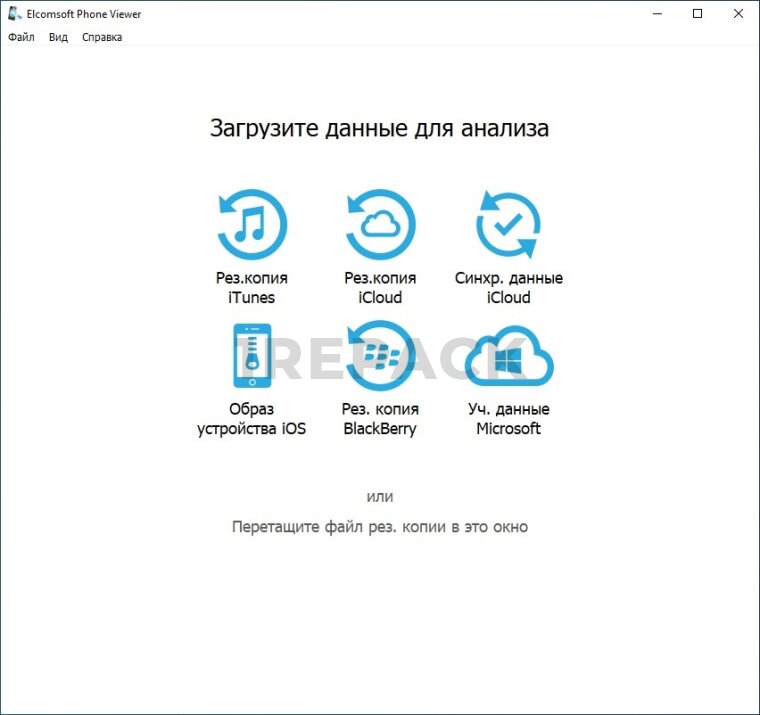Maximize the Elcomsoft Phone Viewer window
Viewport: 760px width, 715px height.
pyautogui.click(x=698, y=14)
